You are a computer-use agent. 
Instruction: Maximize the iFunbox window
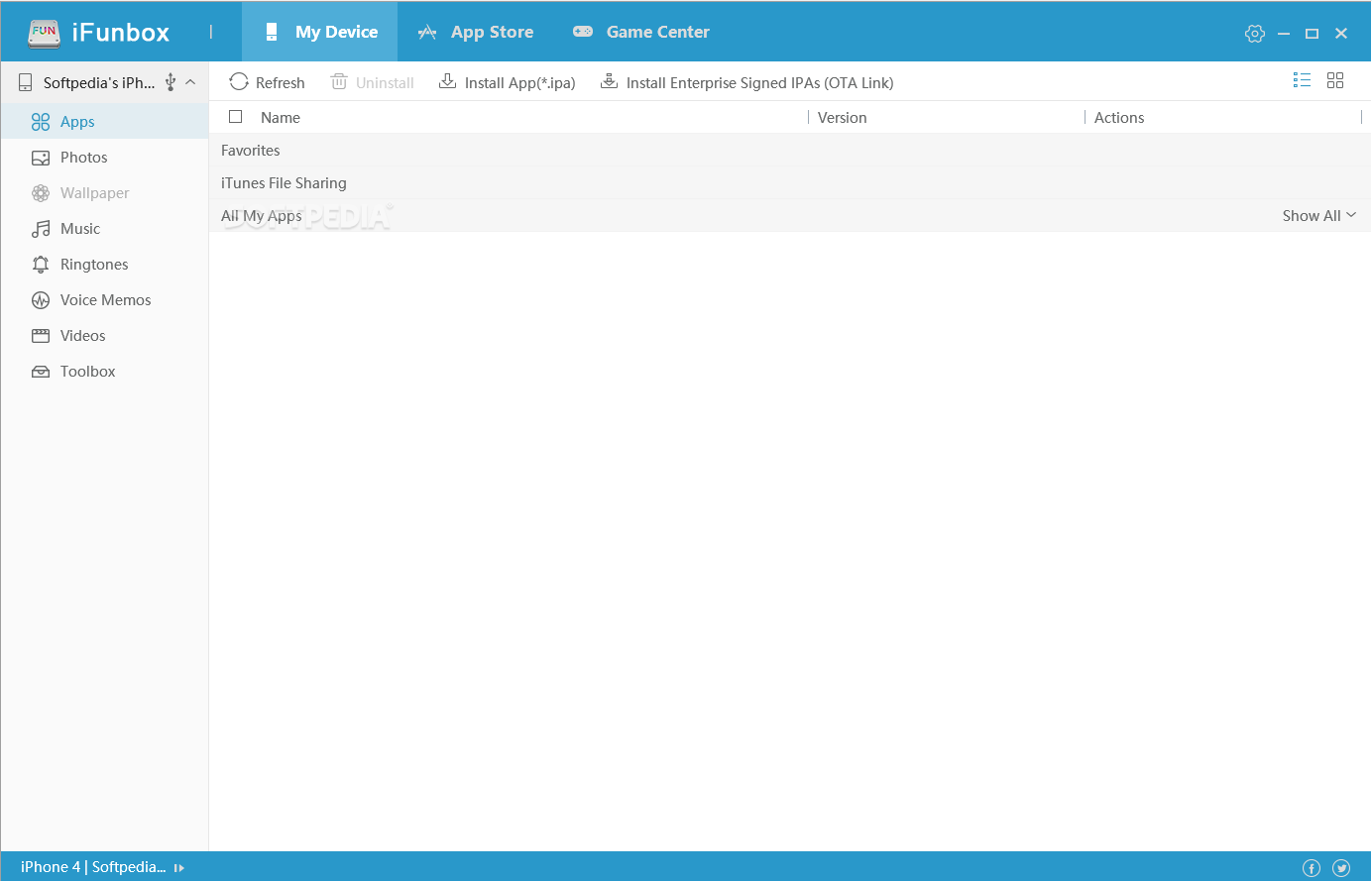tap(1313, 34)
